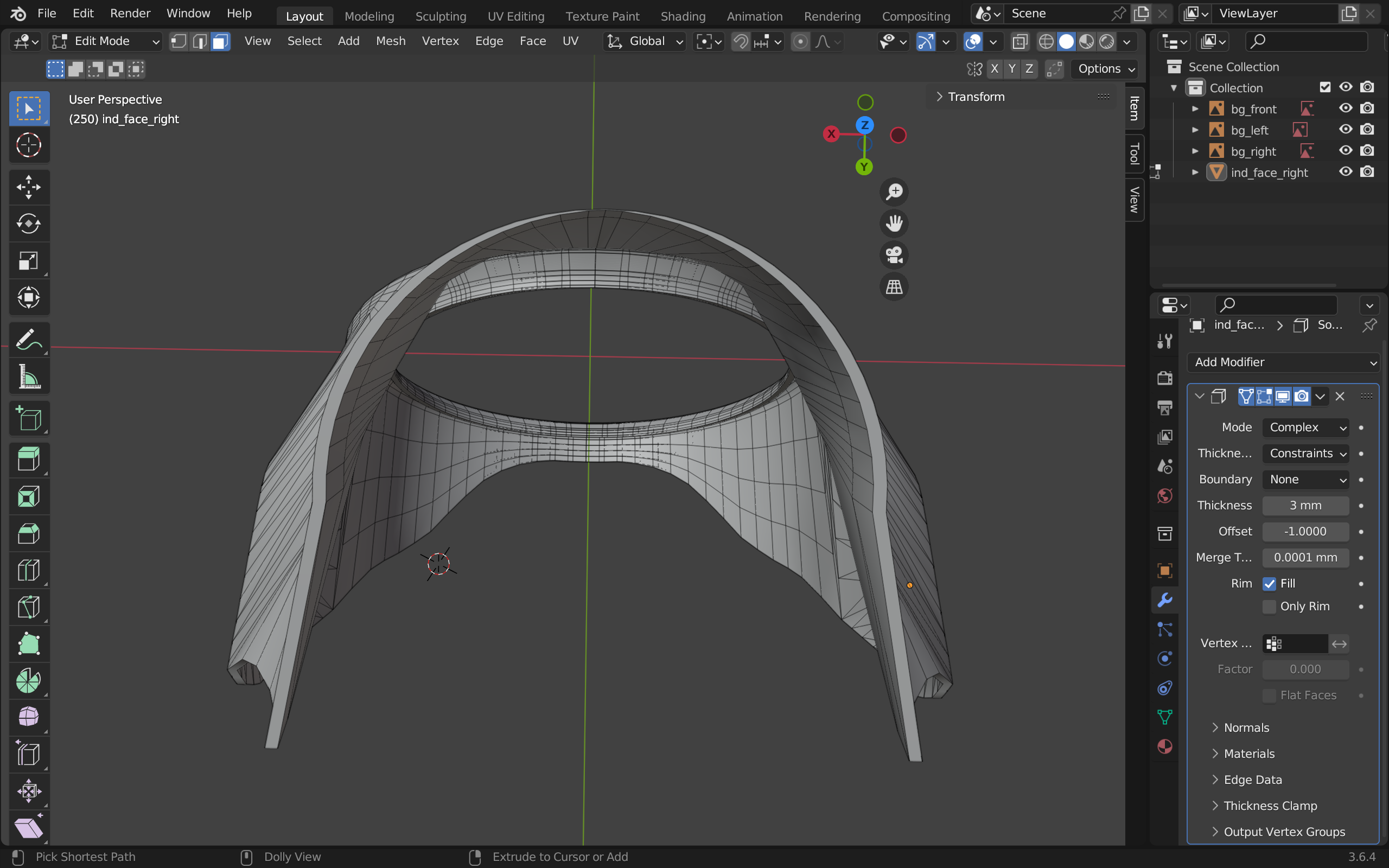
Task: Select the Measure tool
Action: tap(29, 377)
